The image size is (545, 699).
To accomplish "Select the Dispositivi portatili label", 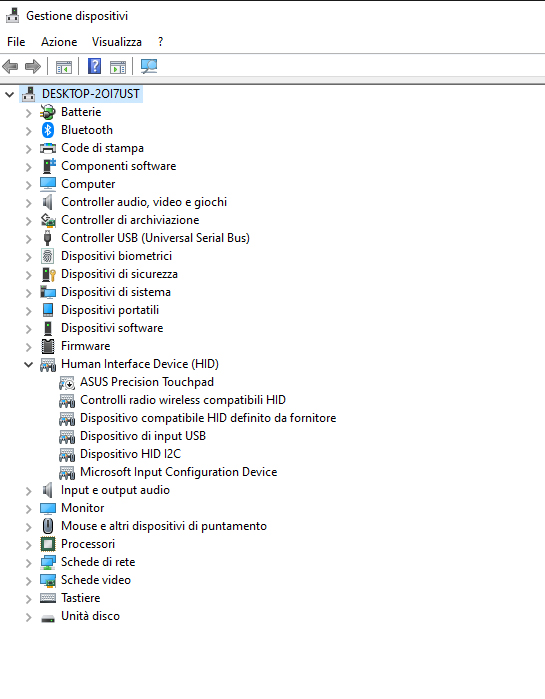I will [x=110, y=310].
